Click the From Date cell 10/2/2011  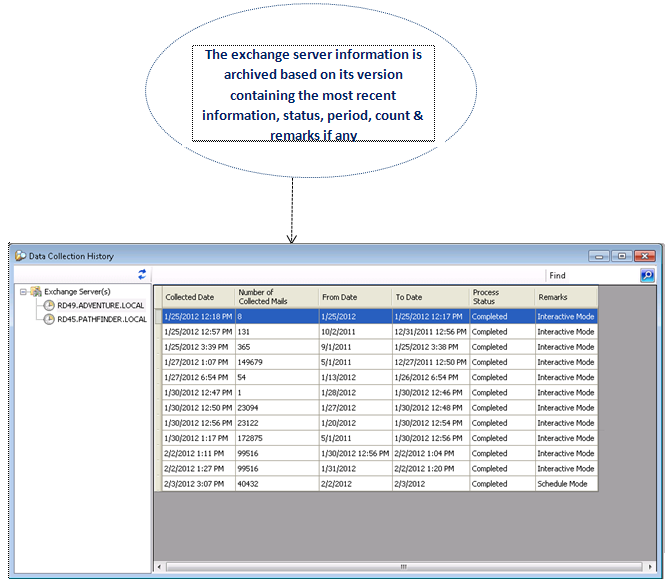tap(355, 332)
